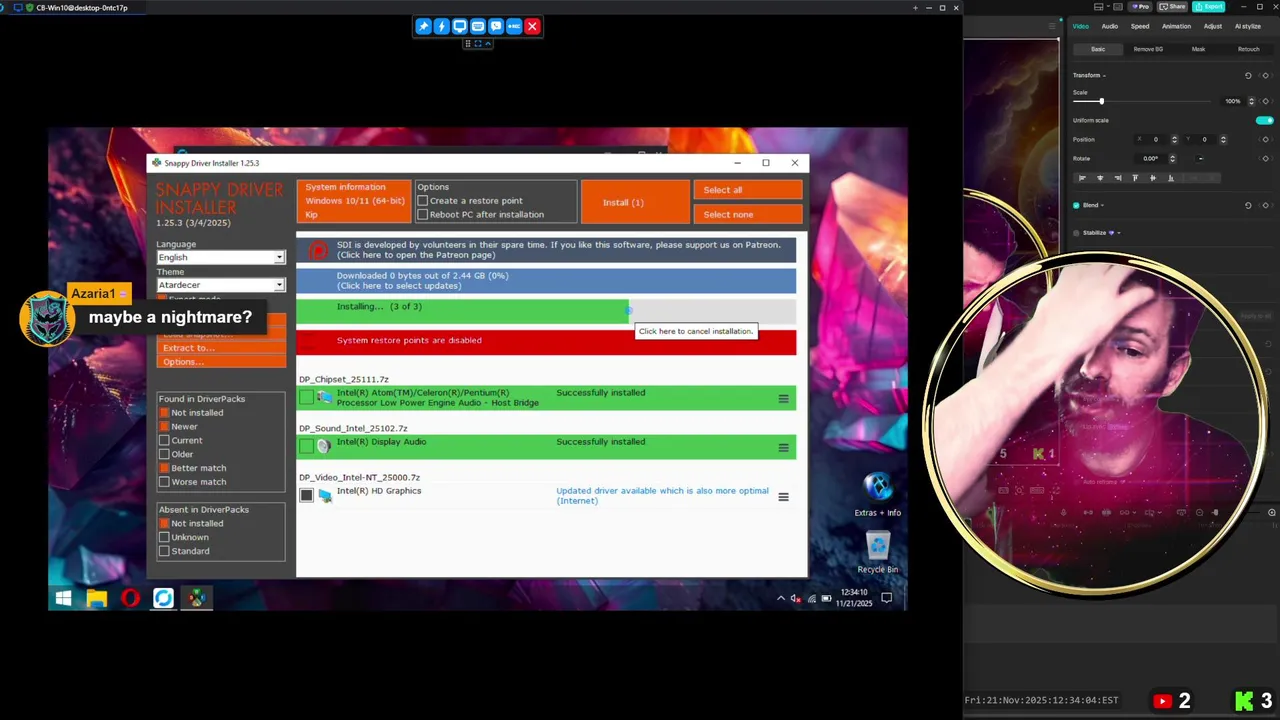Viewport: 1280px width, 720px height.
Task: Click the fullscreen icon under the remote toolbar
Action: click(x=478, y=43)
